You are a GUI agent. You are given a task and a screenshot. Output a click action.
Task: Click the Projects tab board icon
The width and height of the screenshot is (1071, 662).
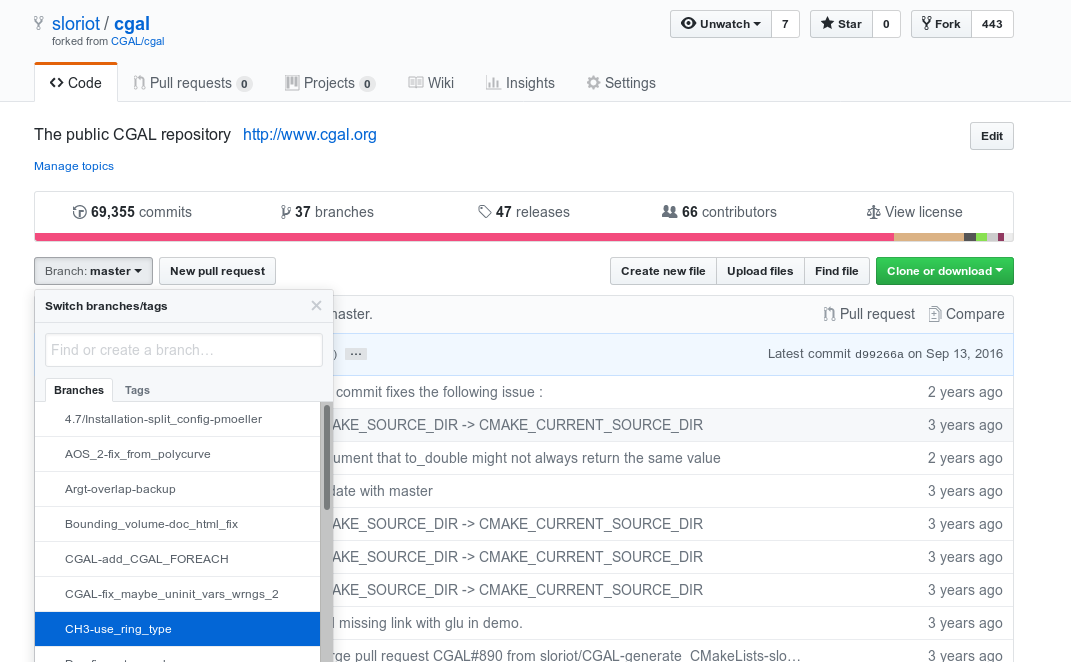point(292,83)
